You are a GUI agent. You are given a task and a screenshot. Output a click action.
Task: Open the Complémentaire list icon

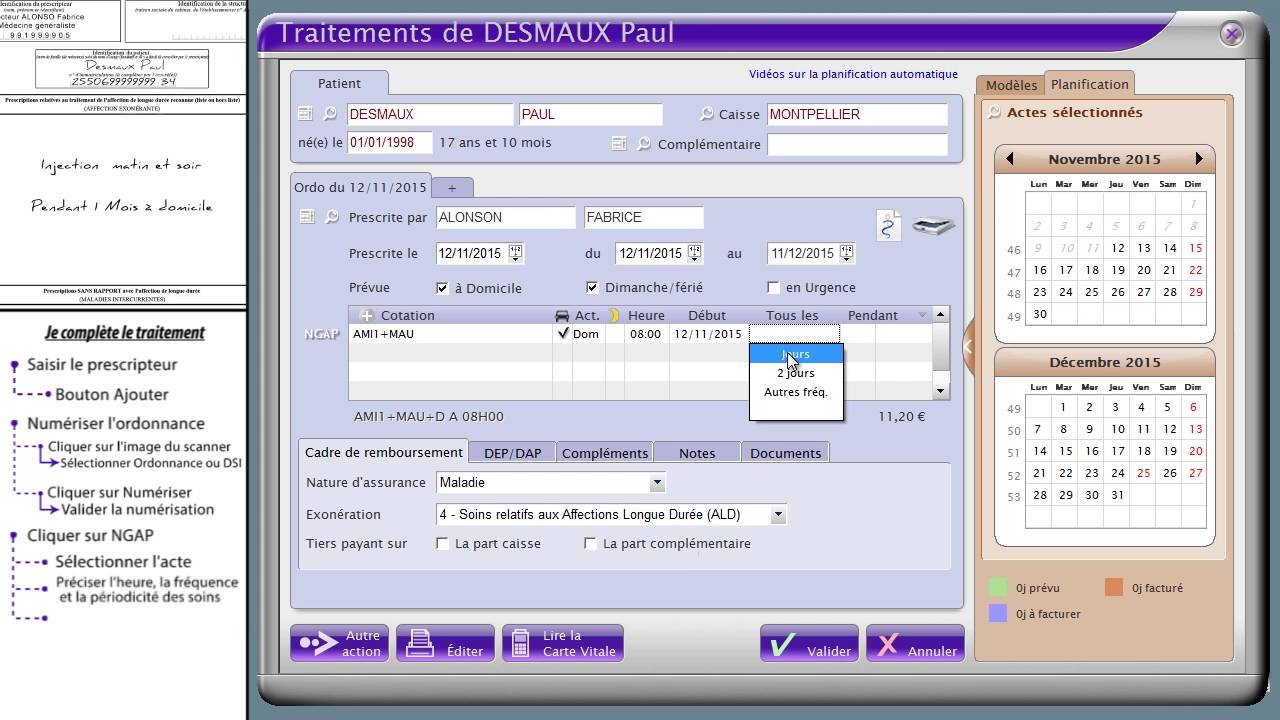(x=619, y=144)
